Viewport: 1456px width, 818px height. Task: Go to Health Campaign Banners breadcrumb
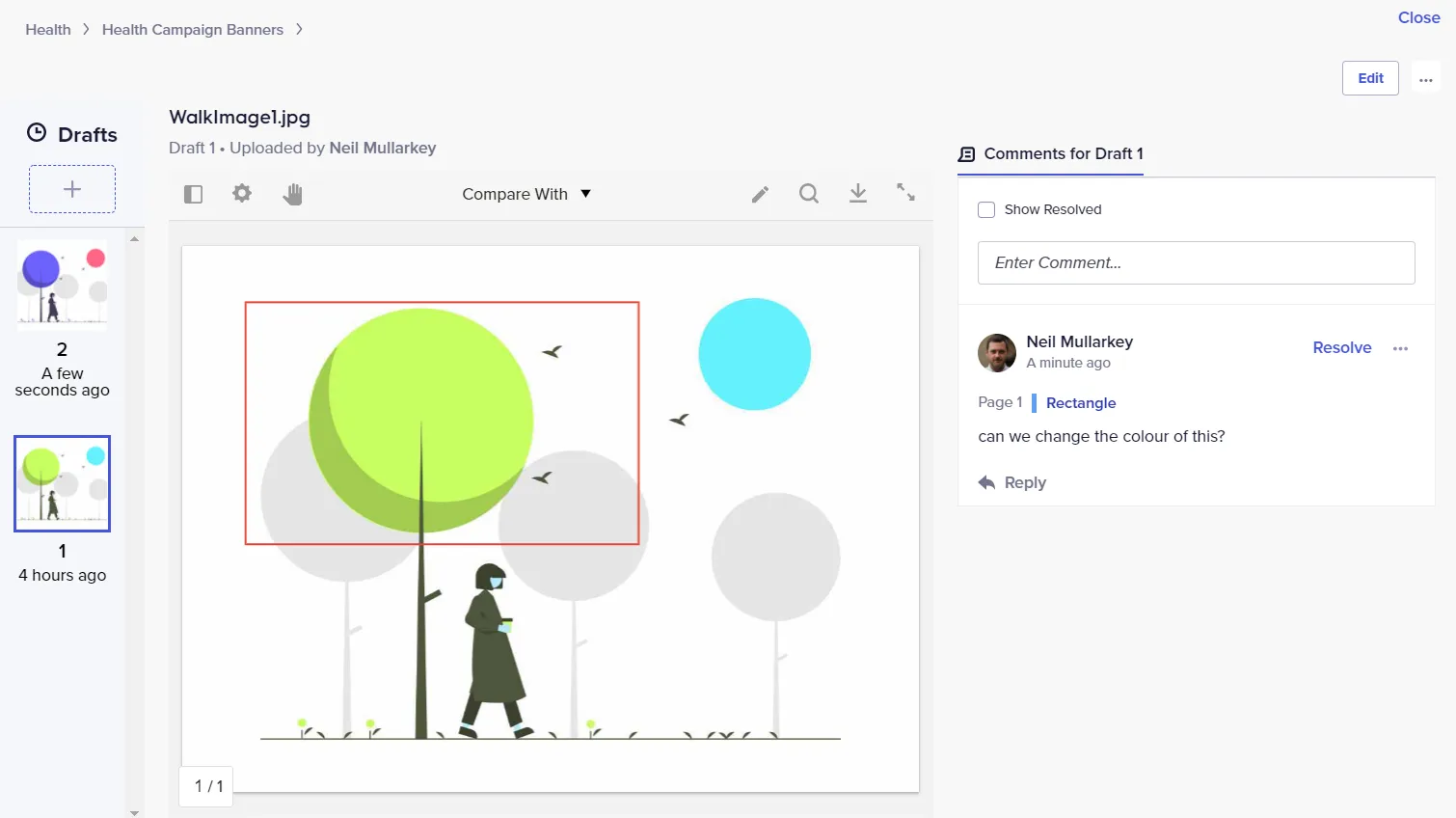click(x=193, y=29)
